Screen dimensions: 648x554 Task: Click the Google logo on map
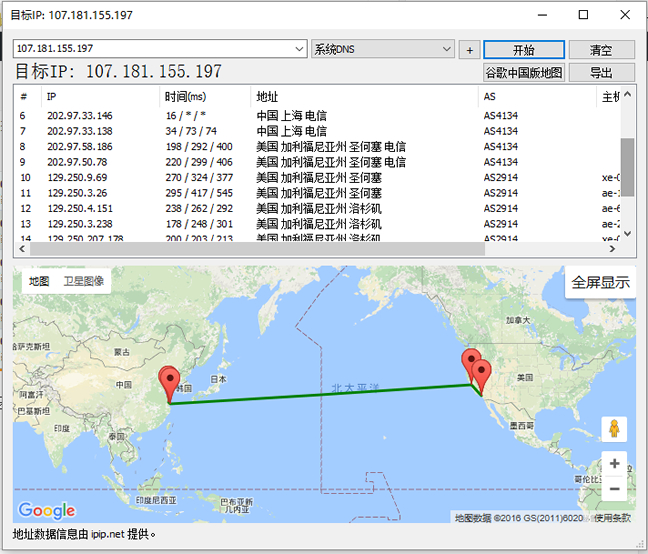point(46,510)
